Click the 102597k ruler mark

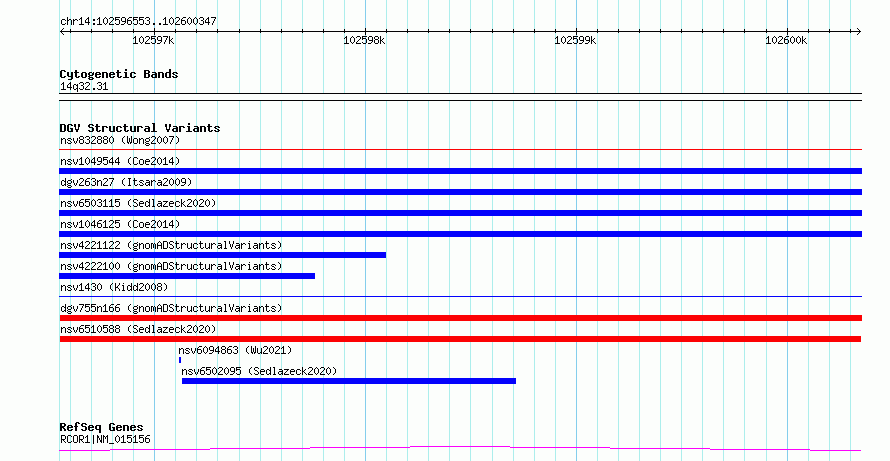point(153,40)
